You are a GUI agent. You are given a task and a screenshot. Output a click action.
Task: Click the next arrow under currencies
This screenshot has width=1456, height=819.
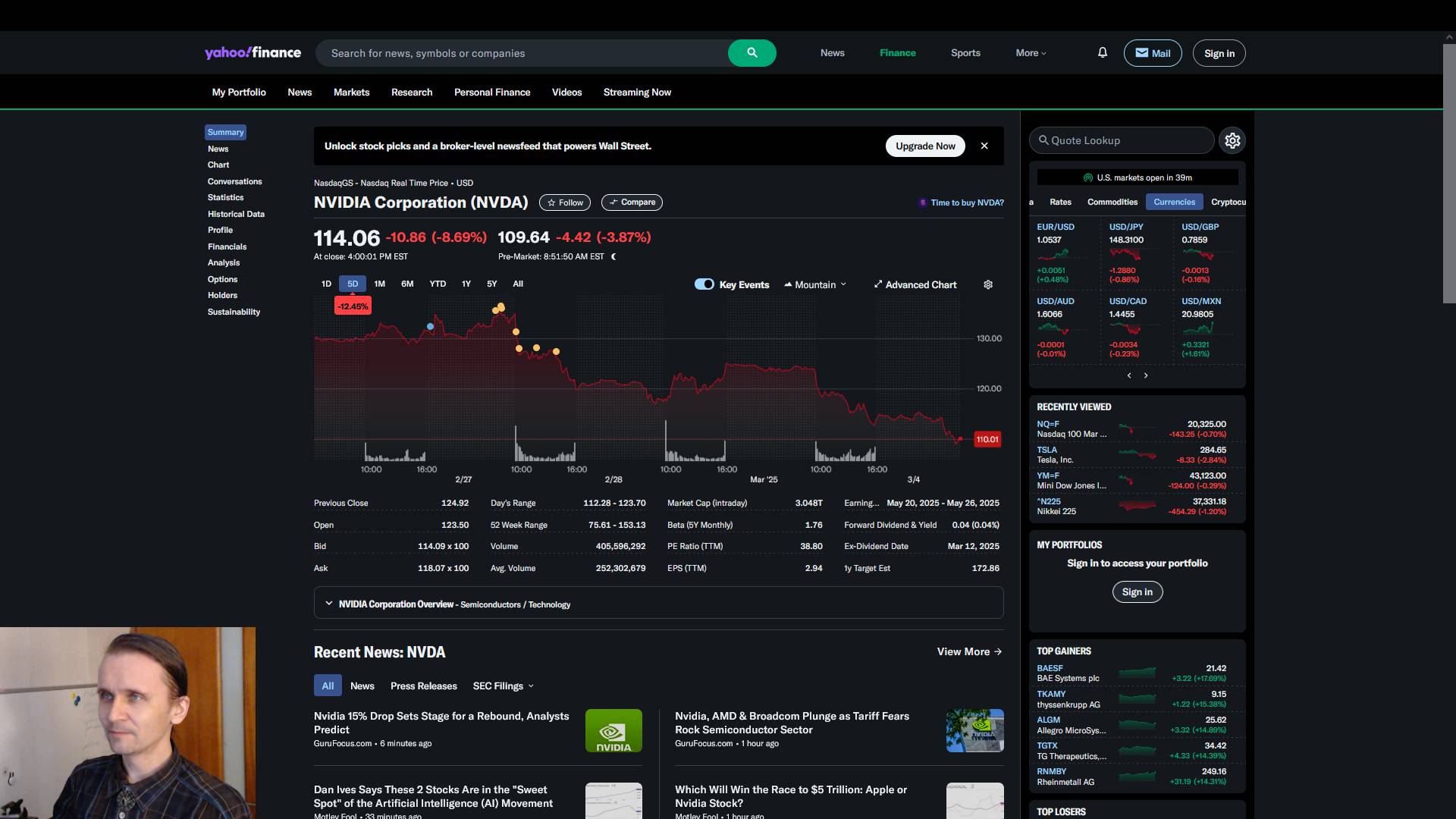[x=1146, y=375]
